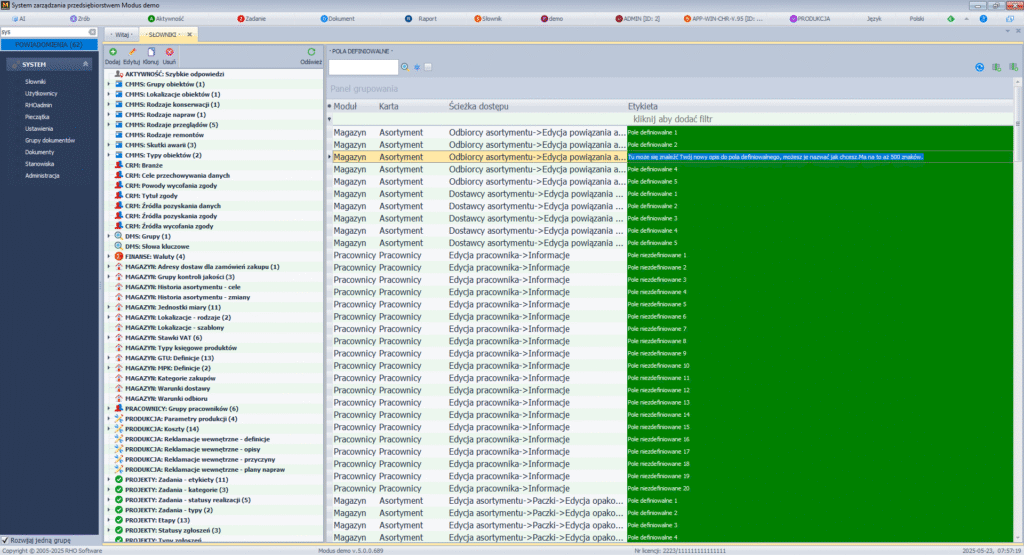
Task: Open Ustawienia in the sidebar
Action: 39,129
